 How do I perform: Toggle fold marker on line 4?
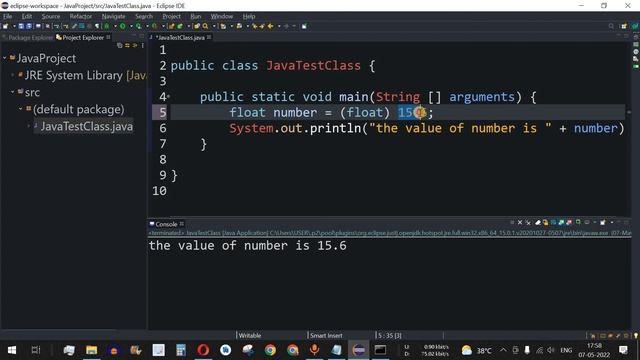point(169,97)
